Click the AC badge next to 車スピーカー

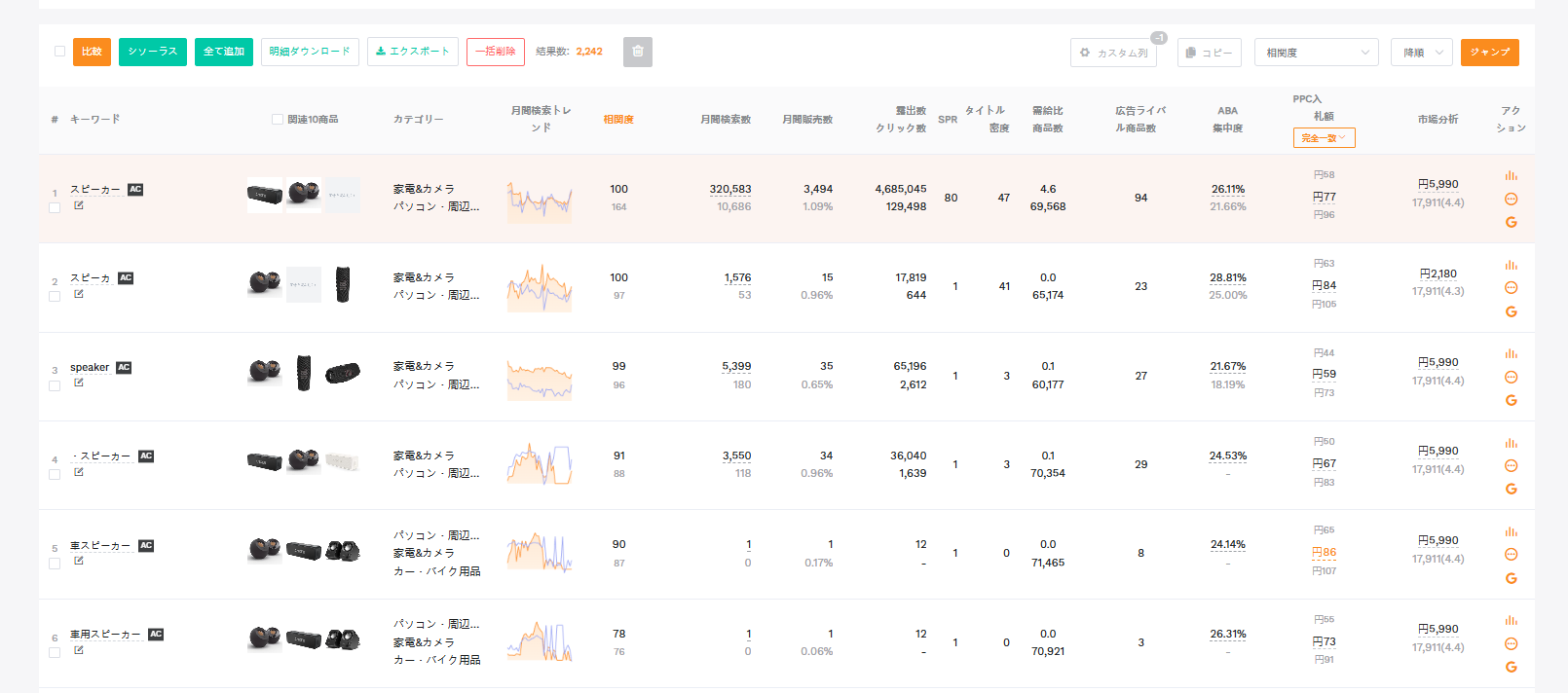(146, 546)
